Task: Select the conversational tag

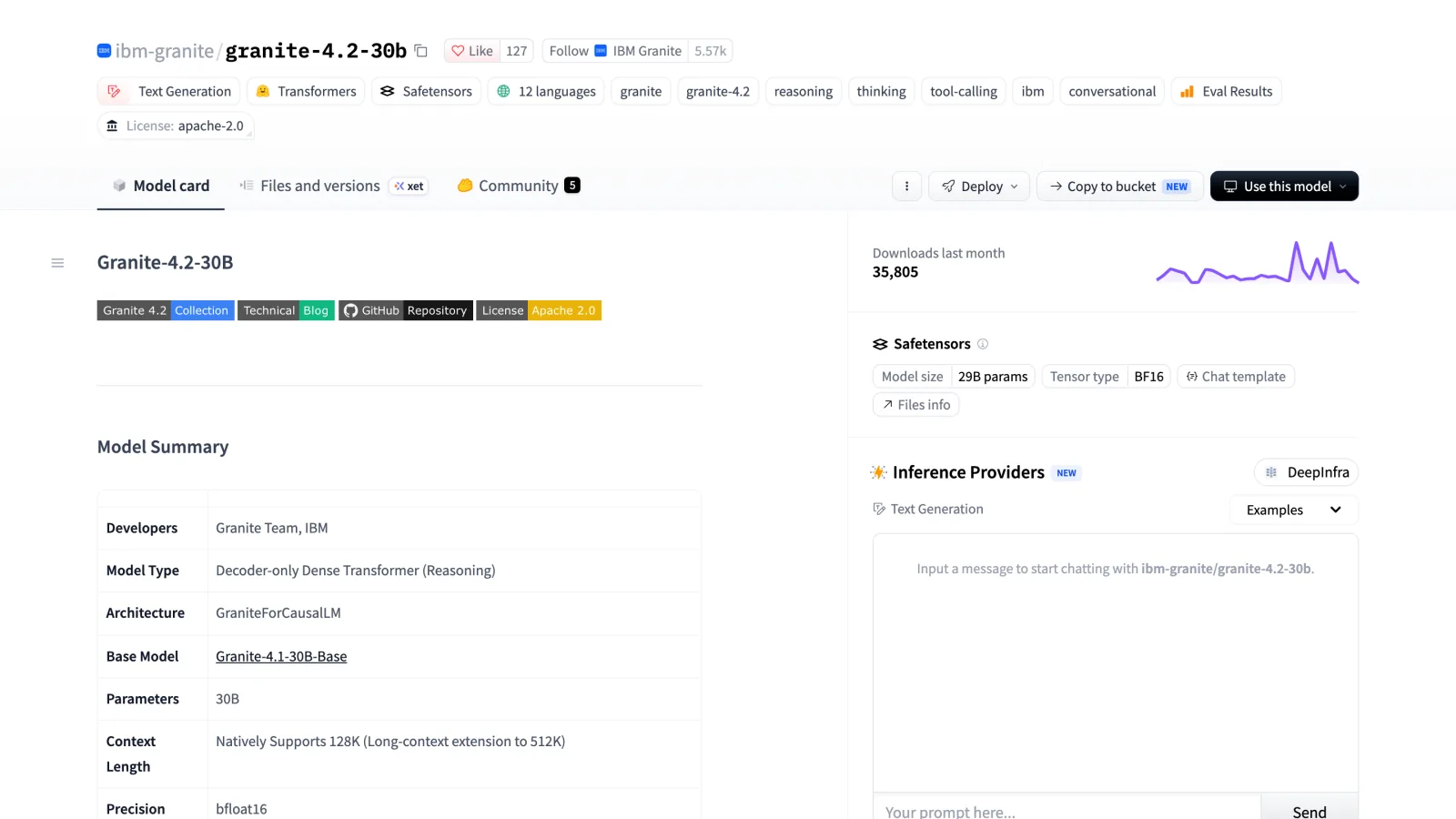Action: tap(1112, 92)
